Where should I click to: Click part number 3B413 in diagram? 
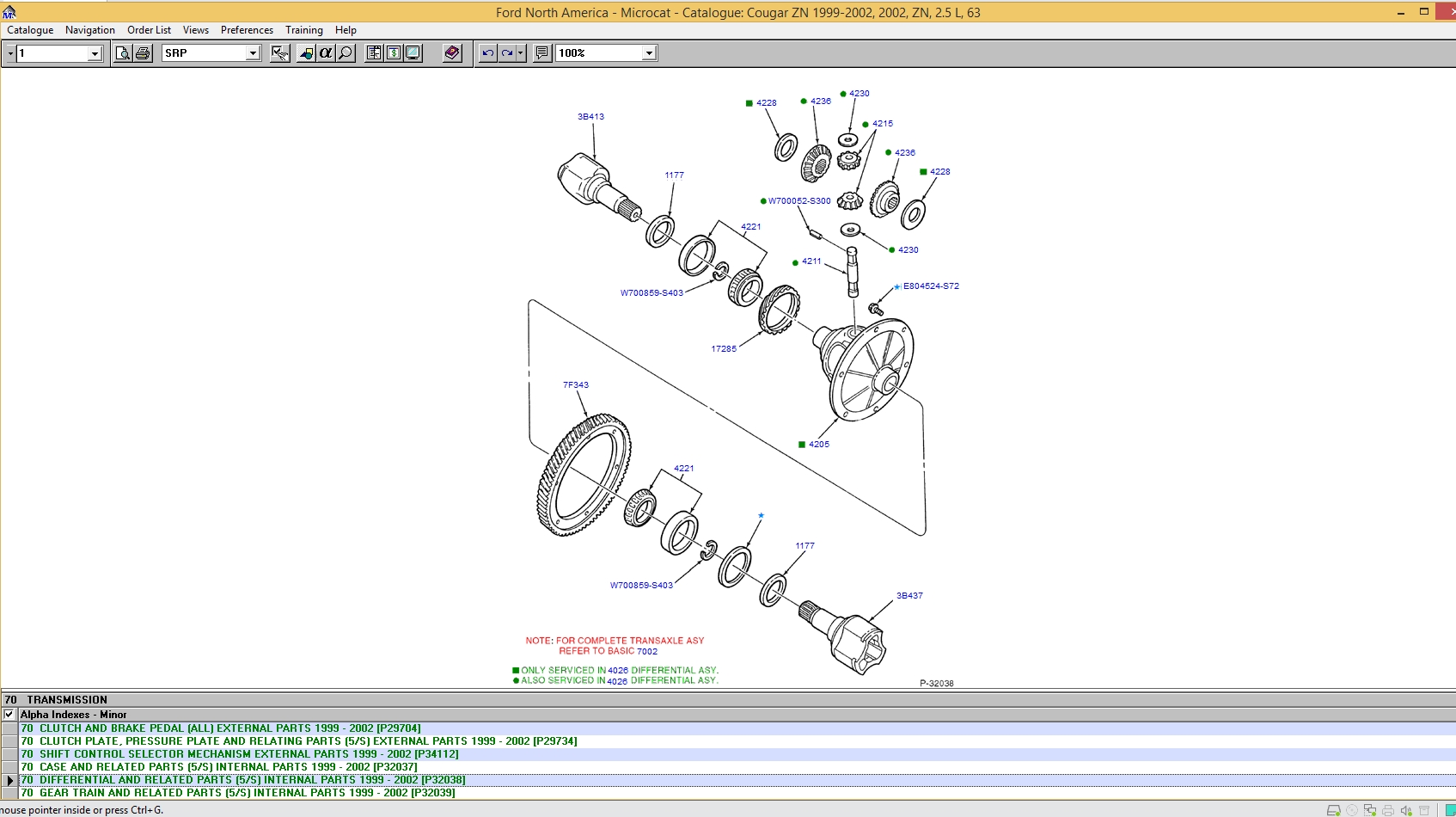coord(590,117)
